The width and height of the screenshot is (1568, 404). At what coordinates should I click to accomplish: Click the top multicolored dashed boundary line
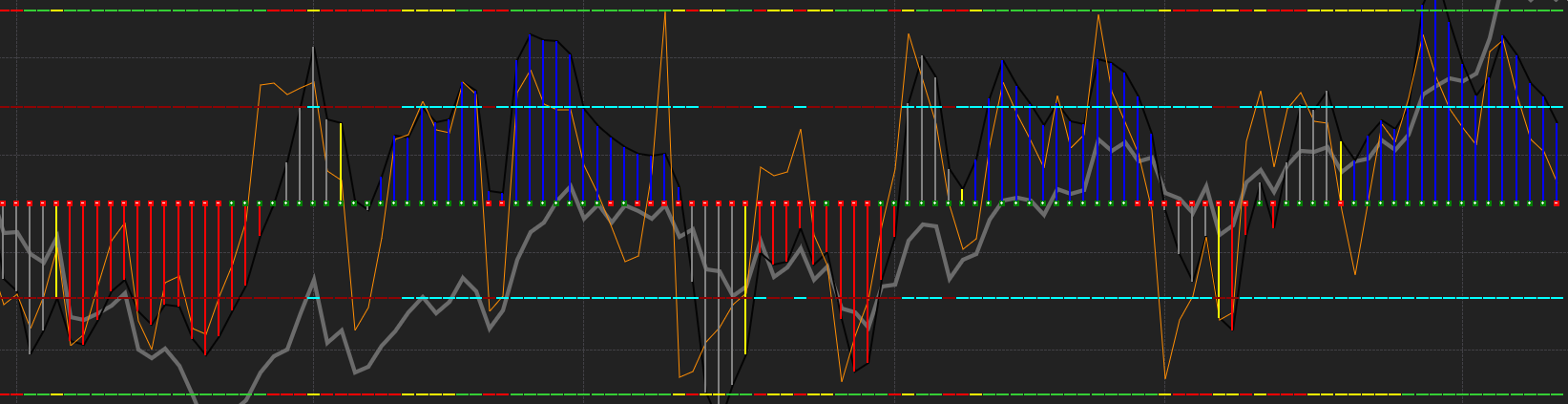coord(784,11)
